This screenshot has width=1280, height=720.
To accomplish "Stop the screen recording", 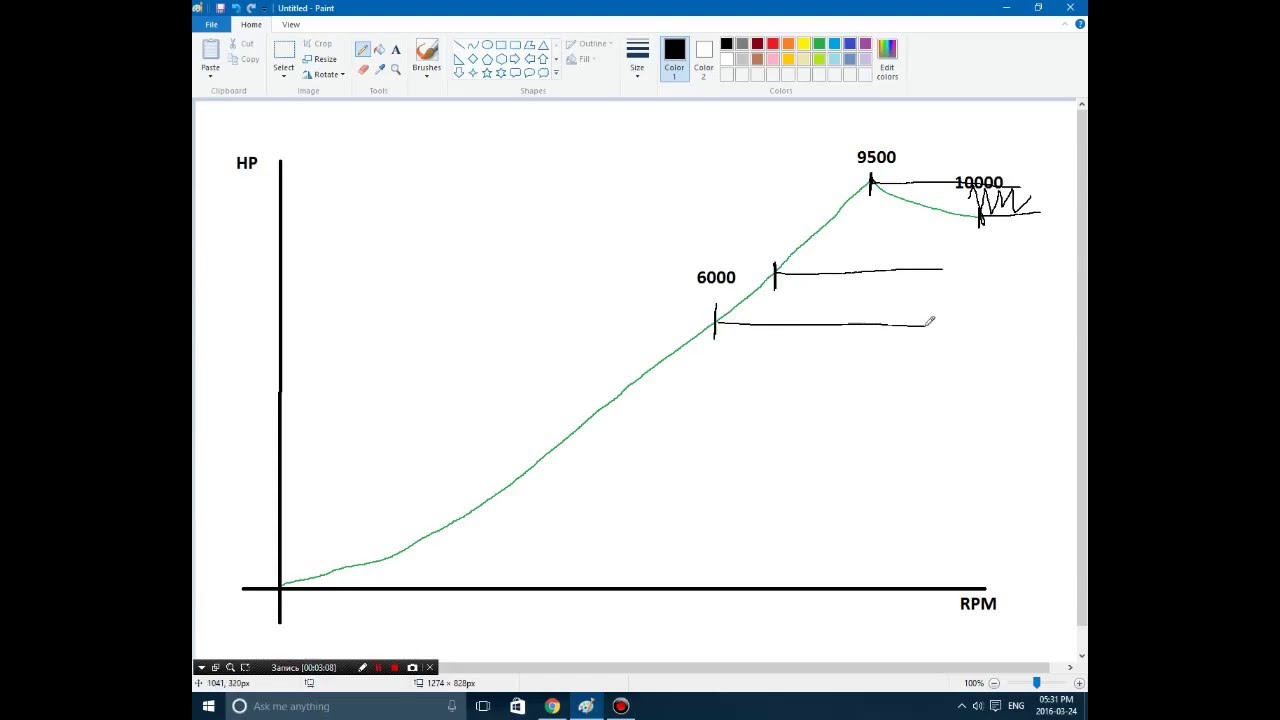I will point(394,667).
